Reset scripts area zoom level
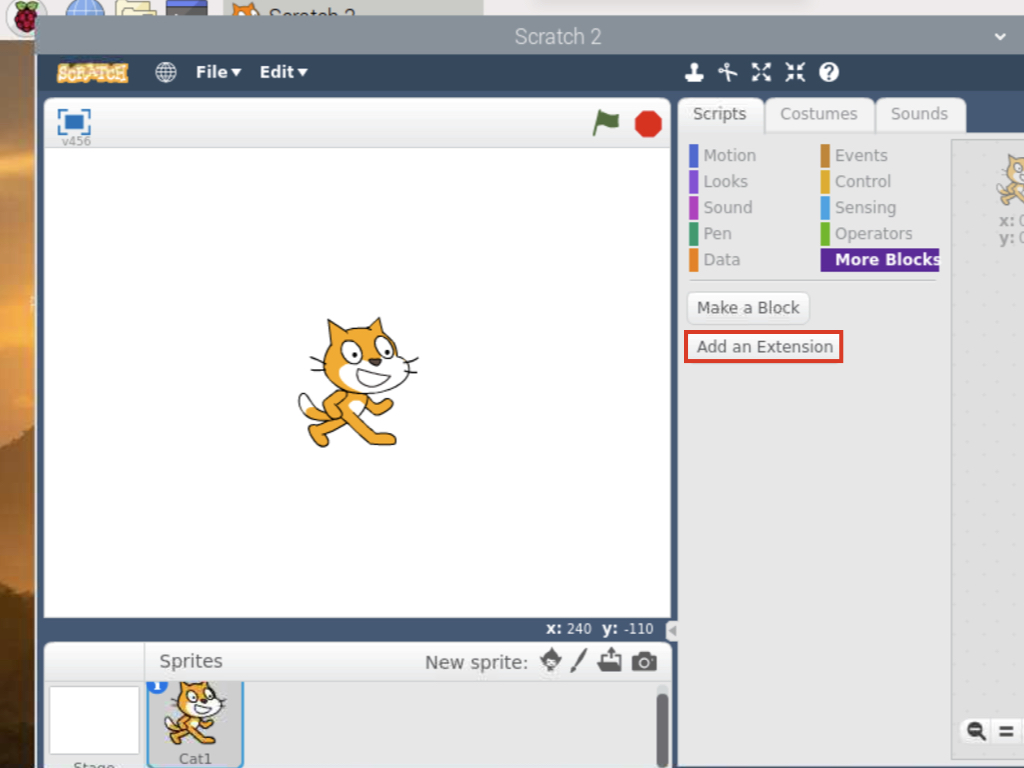Image resolution: width=1024 pixels, height=768 pixels. pos(1006,730)
